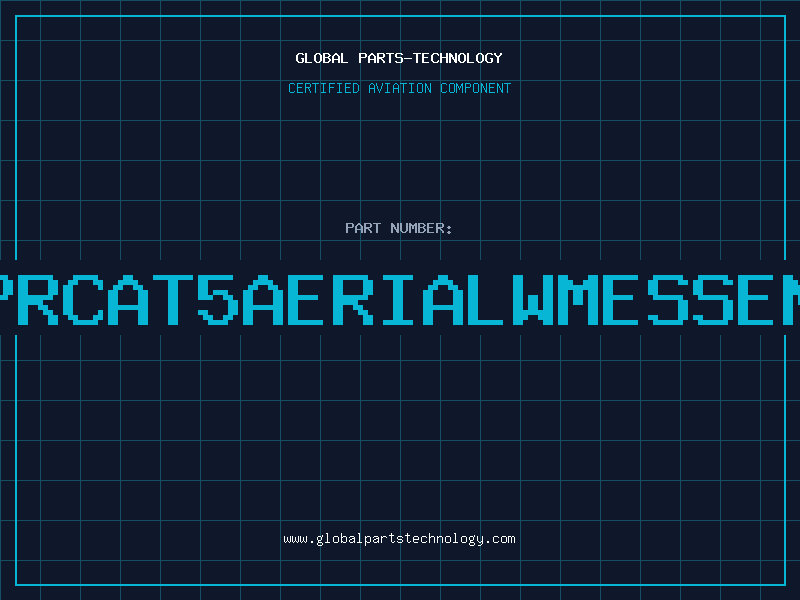
Task: Click the large part number text
Action: [400, 300]
